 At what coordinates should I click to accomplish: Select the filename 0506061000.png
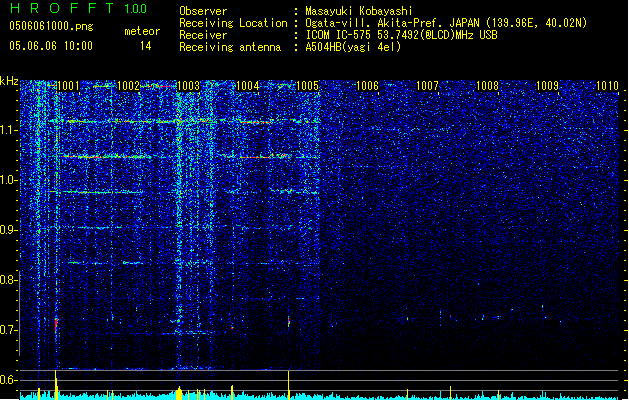pos(51,26)
